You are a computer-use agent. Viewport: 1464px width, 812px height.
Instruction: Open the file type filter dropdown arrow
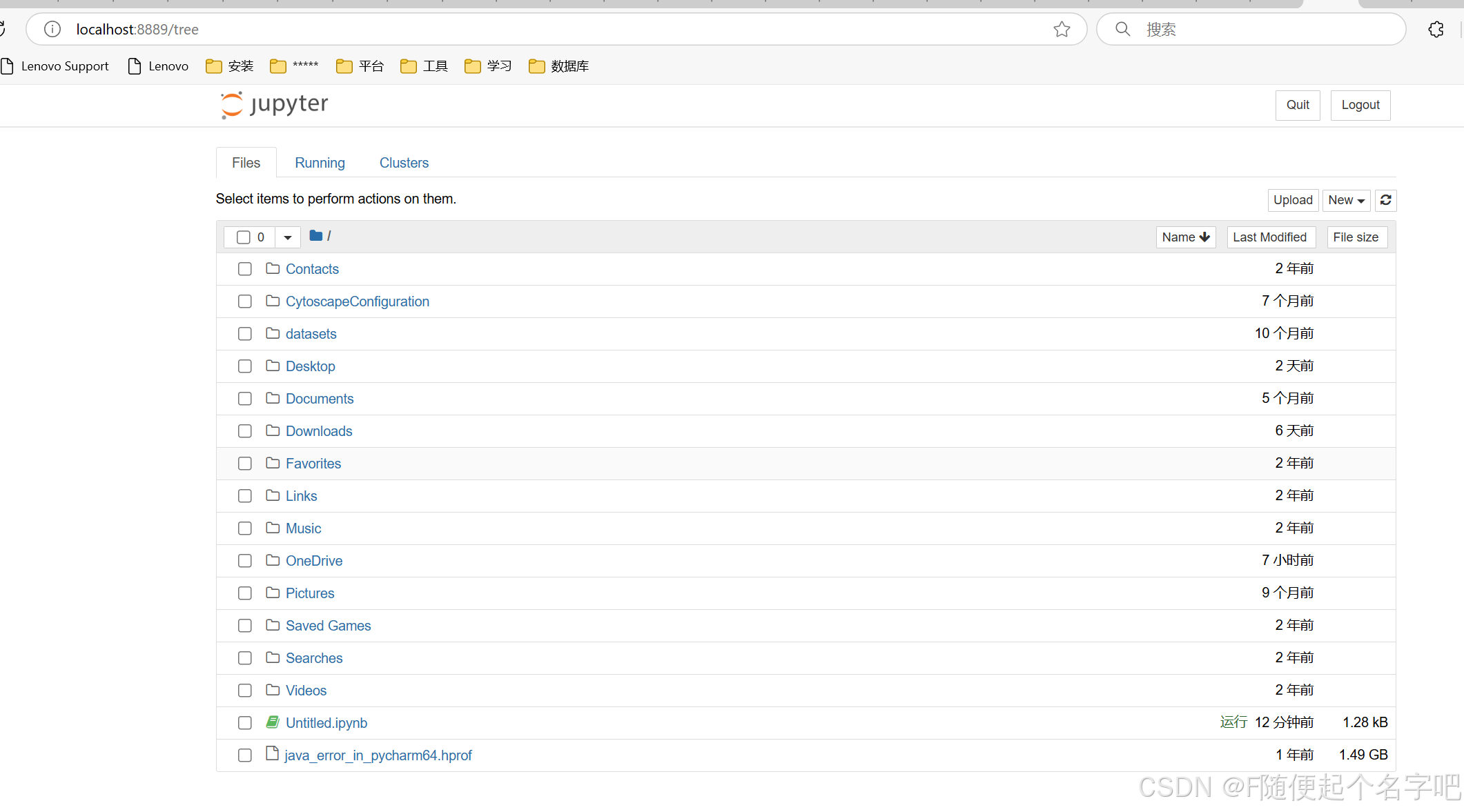[x=287, y=237]
